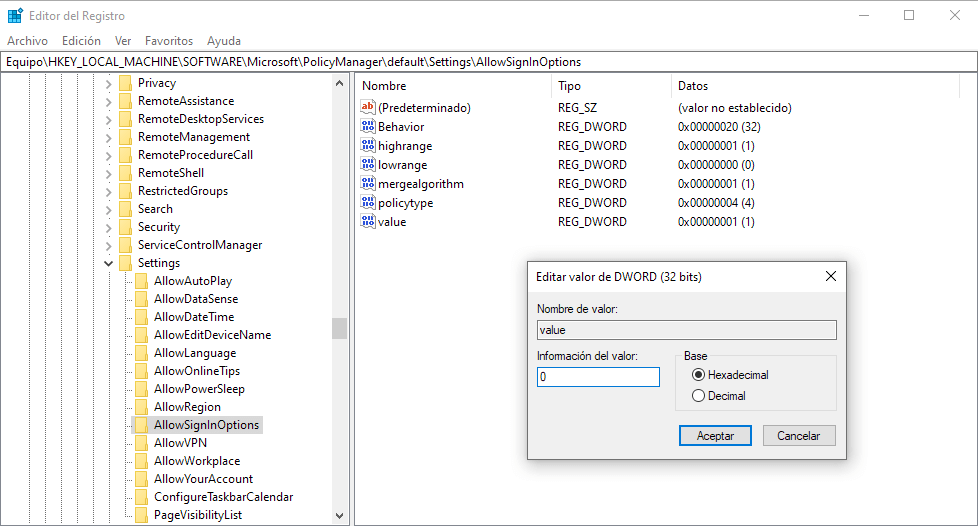The height and width of the screenshot is (526, 978).
Task: Select the value DWORD icon
Action: [368, 222]
